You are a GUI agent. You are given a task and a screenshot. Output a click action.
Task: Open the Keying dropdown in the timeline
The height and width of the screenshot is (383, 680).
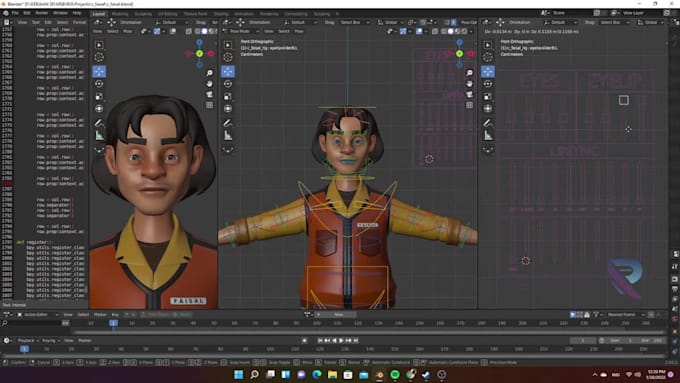tap(50, 340)
